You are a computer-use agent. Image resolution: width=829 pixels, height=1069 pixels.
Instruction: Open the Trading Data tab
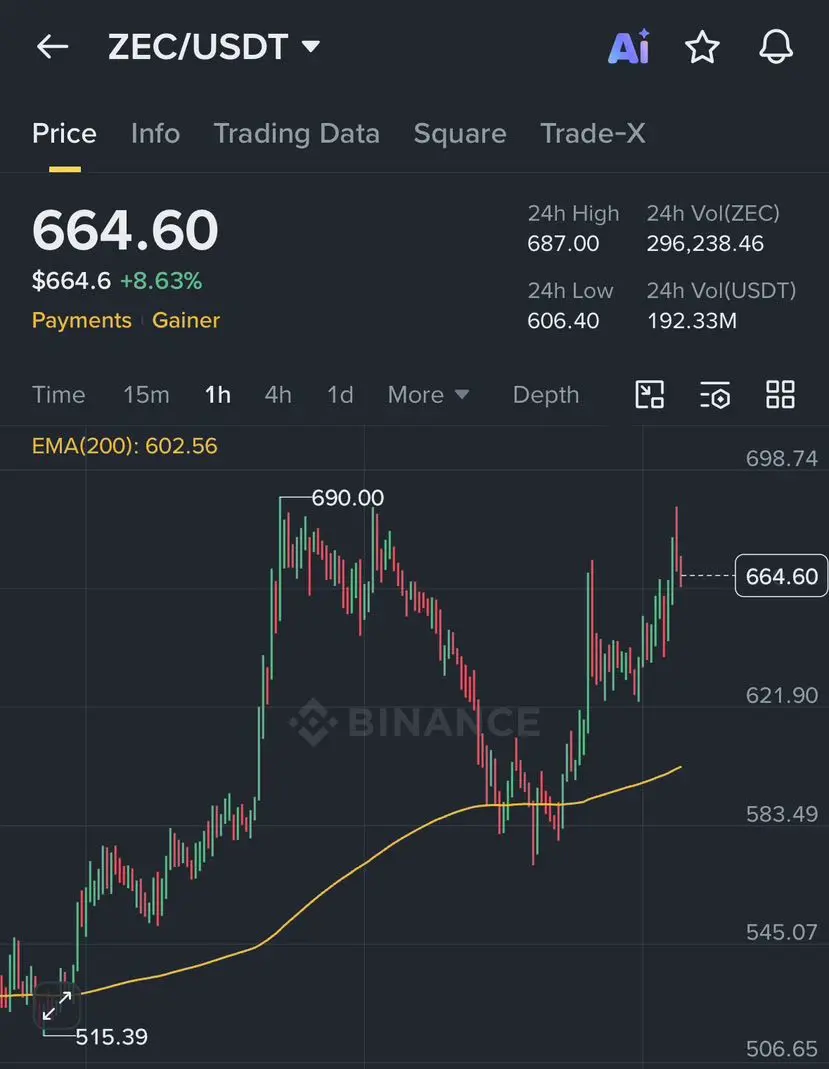click(297, 134)
